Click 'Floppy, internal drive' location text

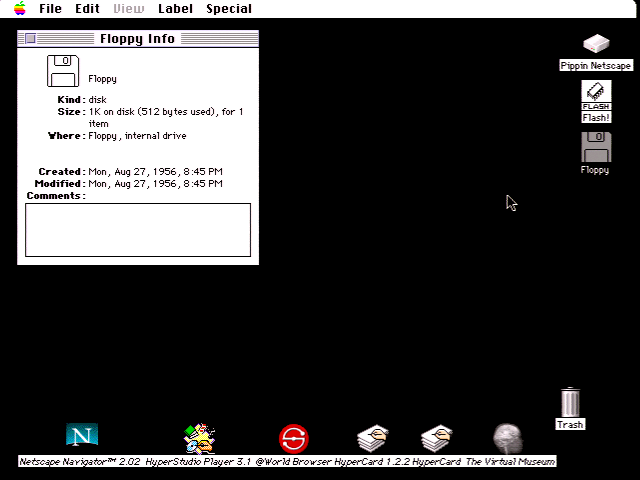pos(137,136)
